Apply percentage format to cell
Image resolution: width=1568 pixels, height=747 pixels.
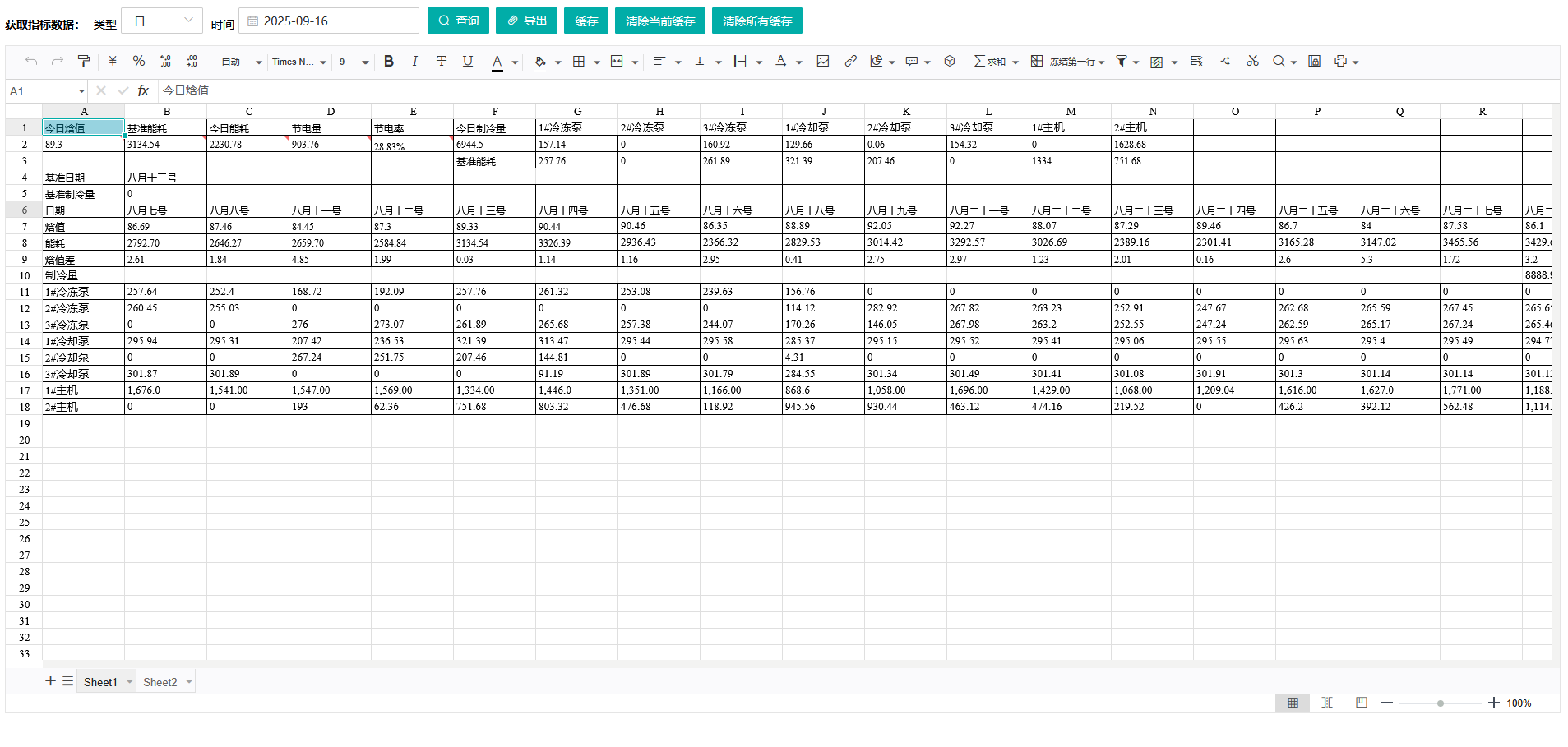(139, 61)
